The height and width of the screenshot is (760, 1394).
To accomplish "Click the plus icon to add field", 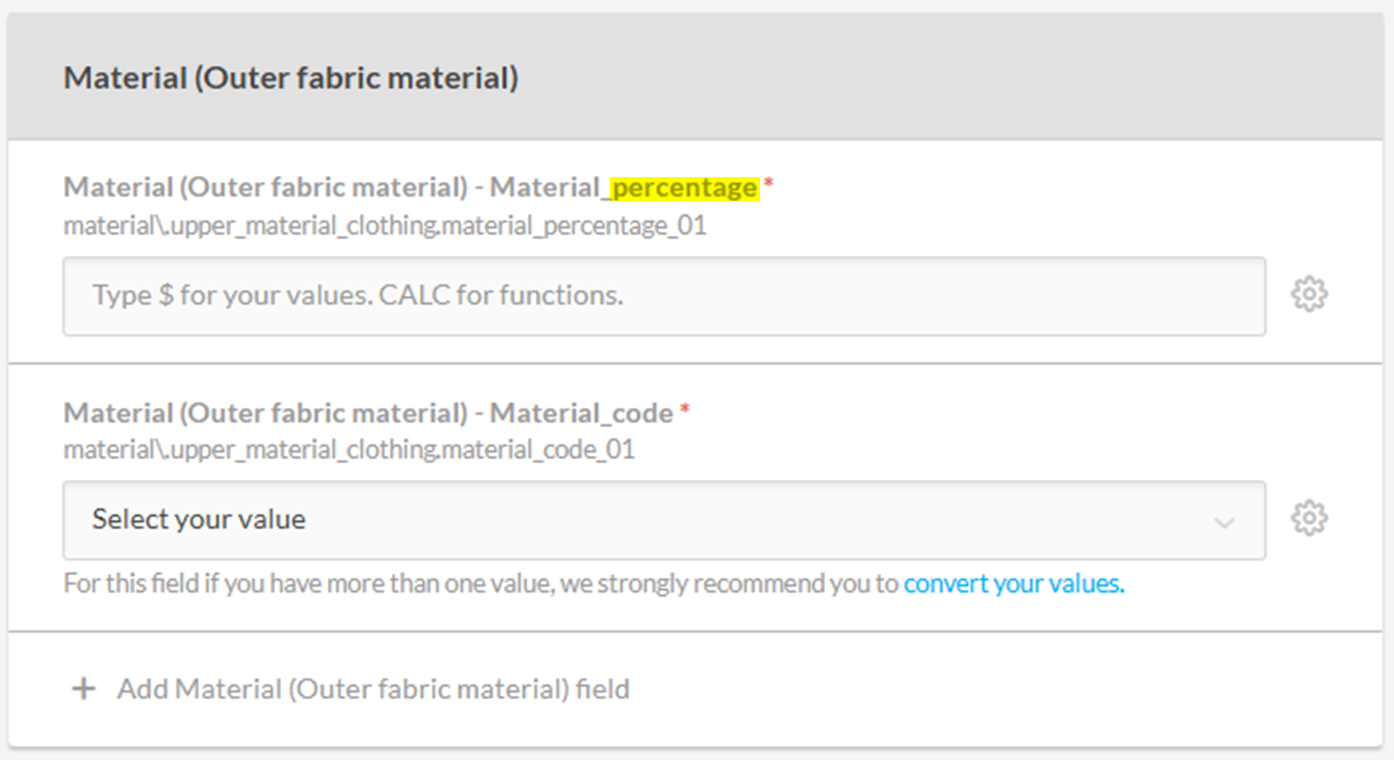I will (84, 689).
